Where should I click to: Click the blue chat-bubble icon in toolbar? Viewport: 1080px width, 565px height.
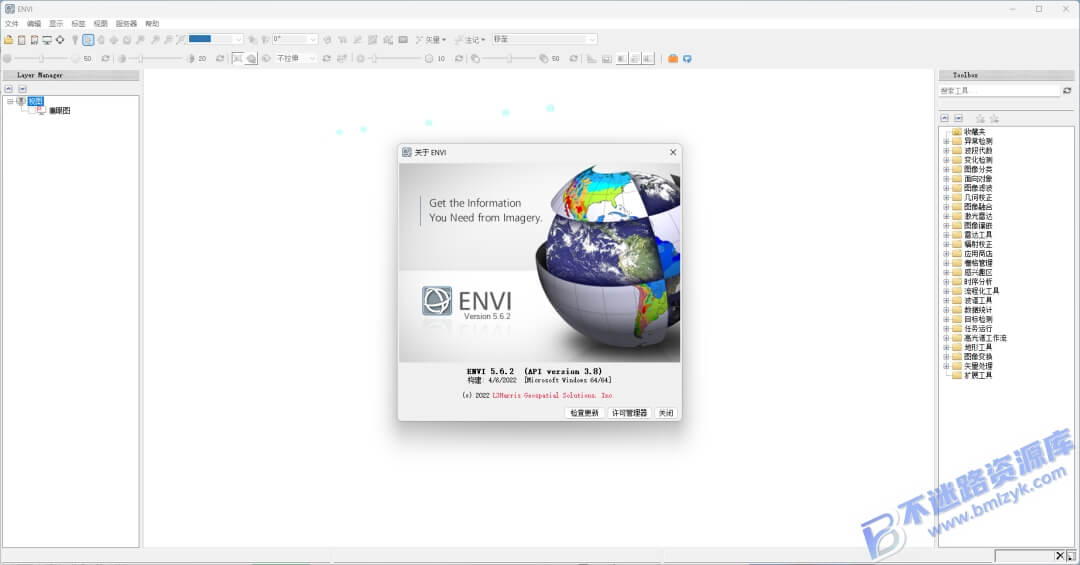[687, 59]
